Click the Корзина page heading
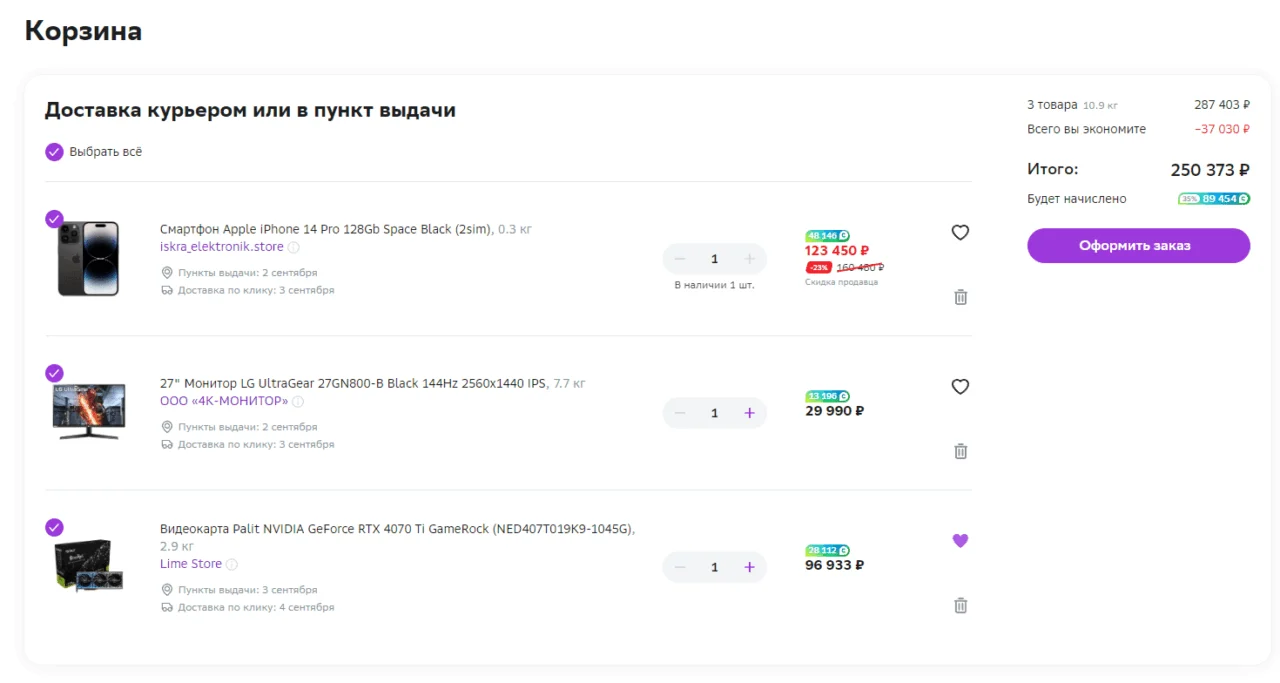The height and width of the screenshot is (683, 1280). (83, 31)
